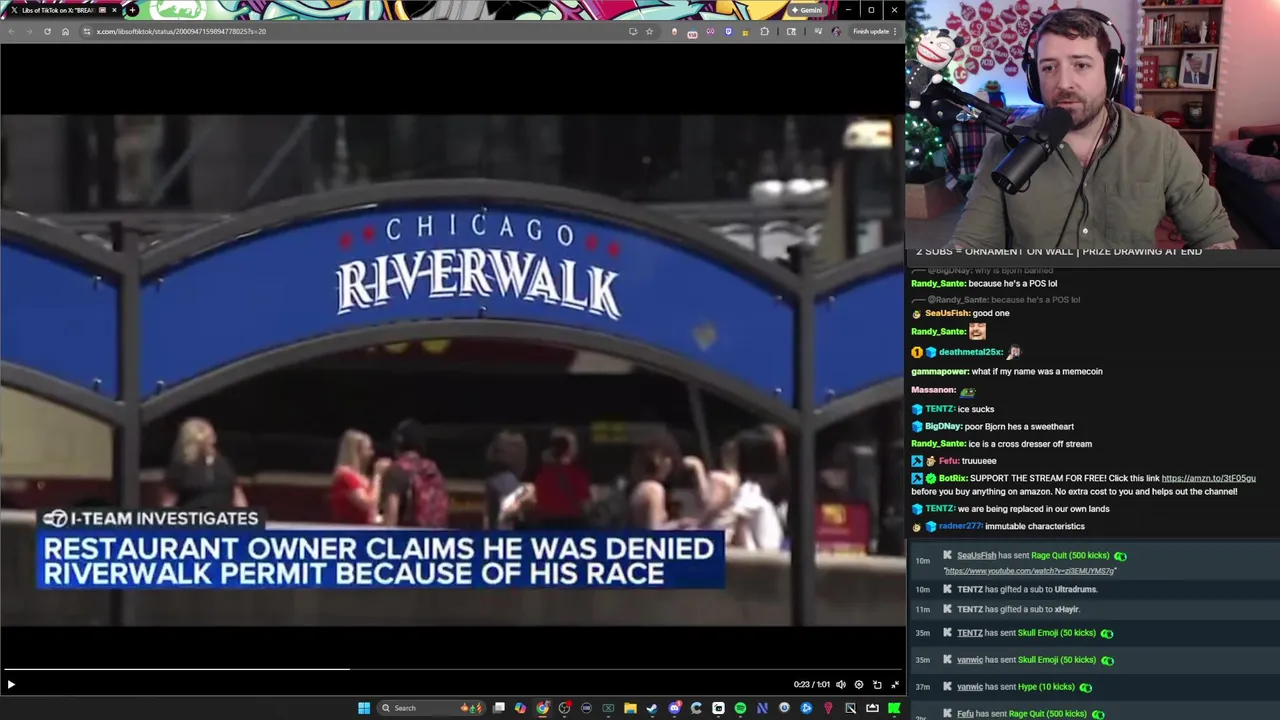The image size is (1280, 720).
Task: Exit fullscreen via the collapse arrows icon
Action: click(x=895, y=685)
